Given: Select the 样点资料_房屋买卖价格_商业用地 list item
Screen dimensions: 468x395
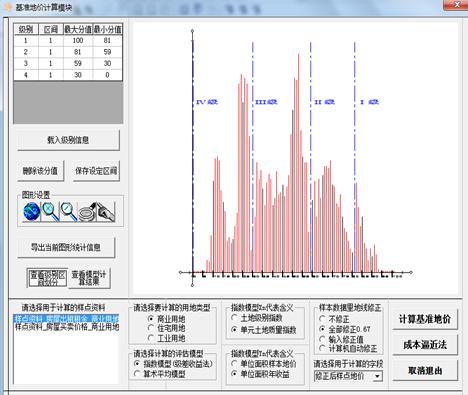Looking at the screenshot, I should [x=67, y=327].
